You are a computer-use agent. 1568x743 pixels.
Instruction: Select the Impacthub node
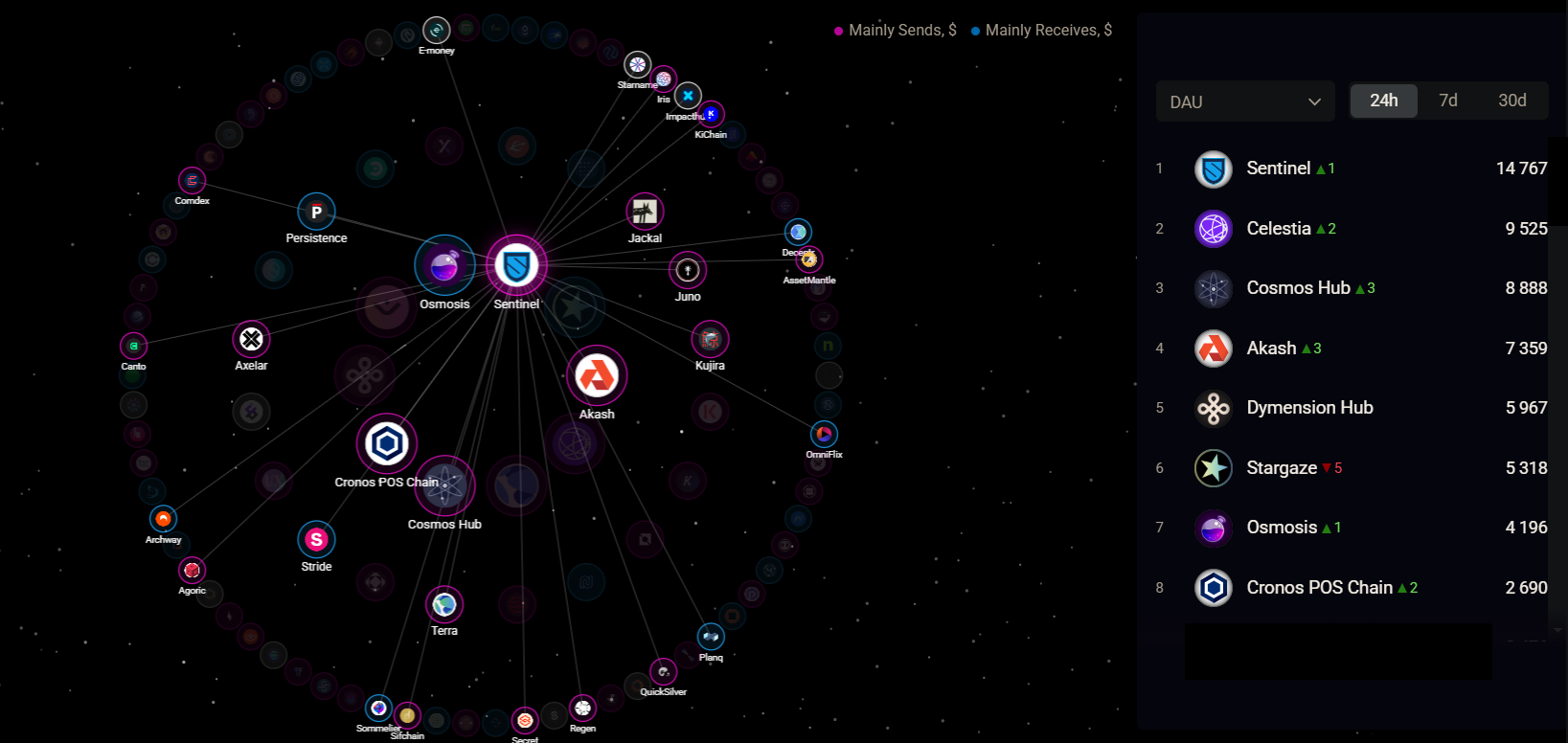pyautogui.click(x=688, y=96)
